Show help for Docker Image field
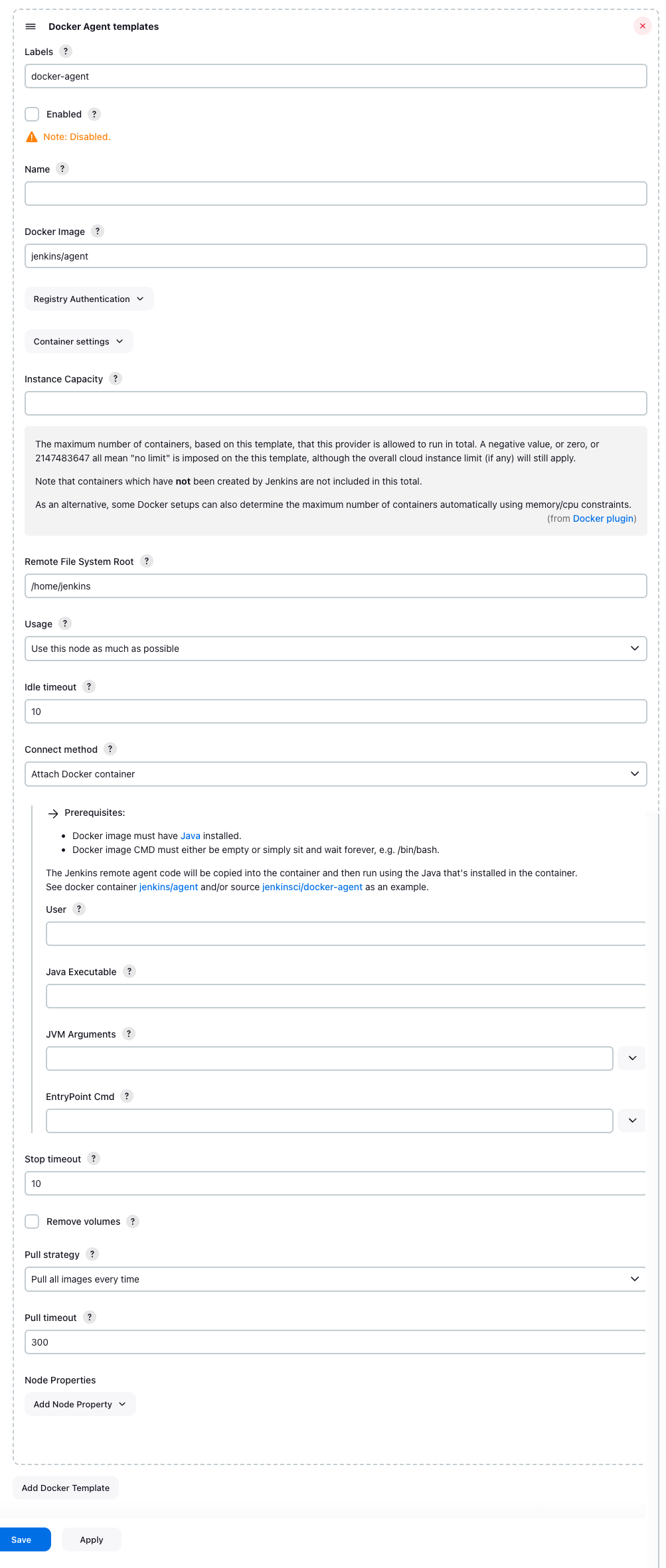The image size is (666, 1568). coord(98,231)
